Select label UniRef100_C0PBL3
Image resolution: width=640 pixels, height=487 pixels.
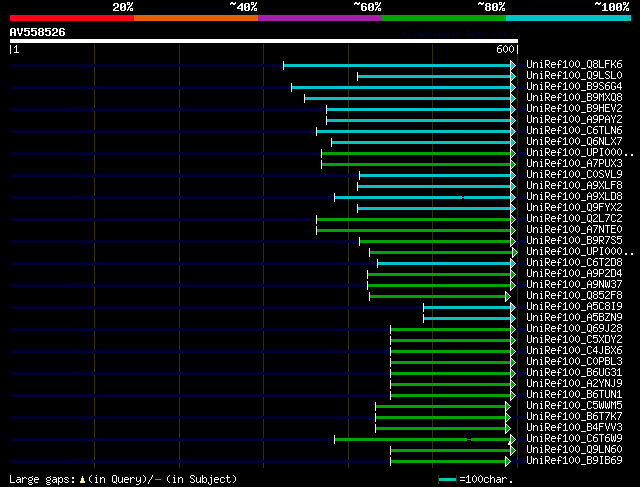[574, 362]
